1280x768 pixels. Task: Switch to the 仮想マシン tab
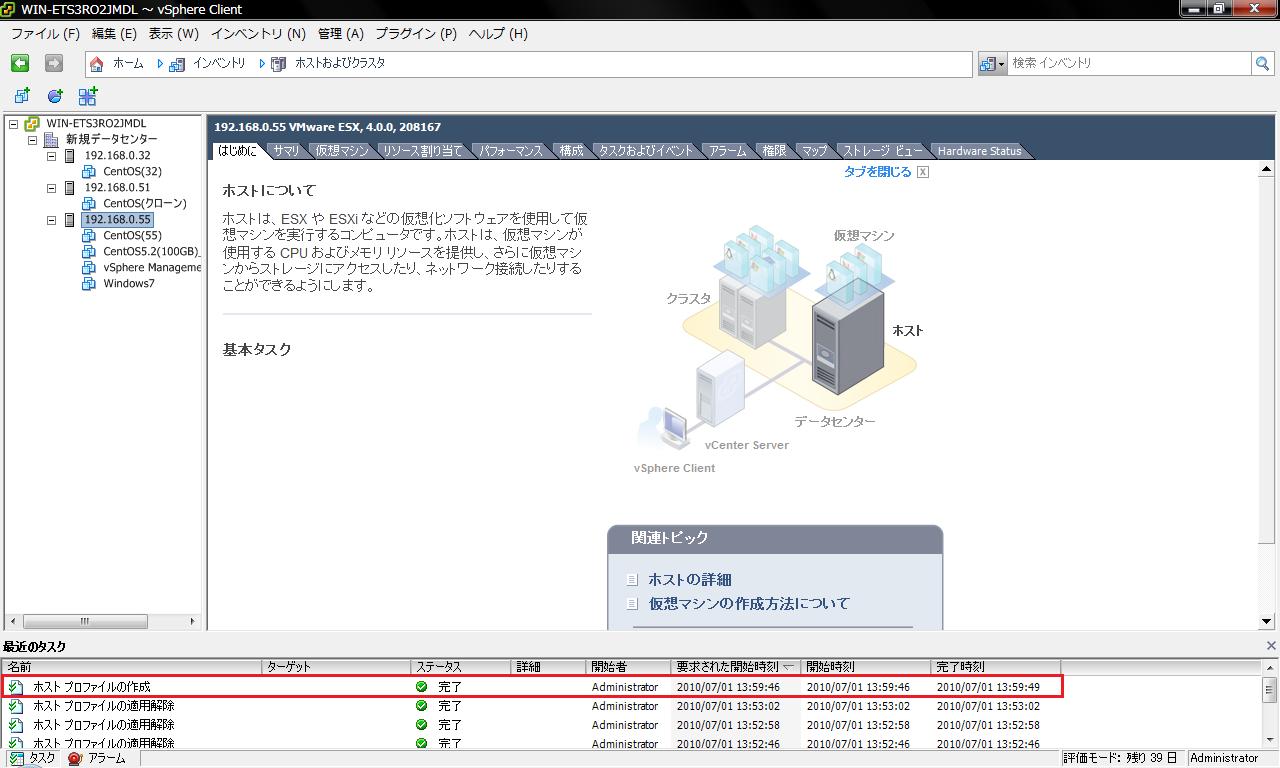coord(341,151)
